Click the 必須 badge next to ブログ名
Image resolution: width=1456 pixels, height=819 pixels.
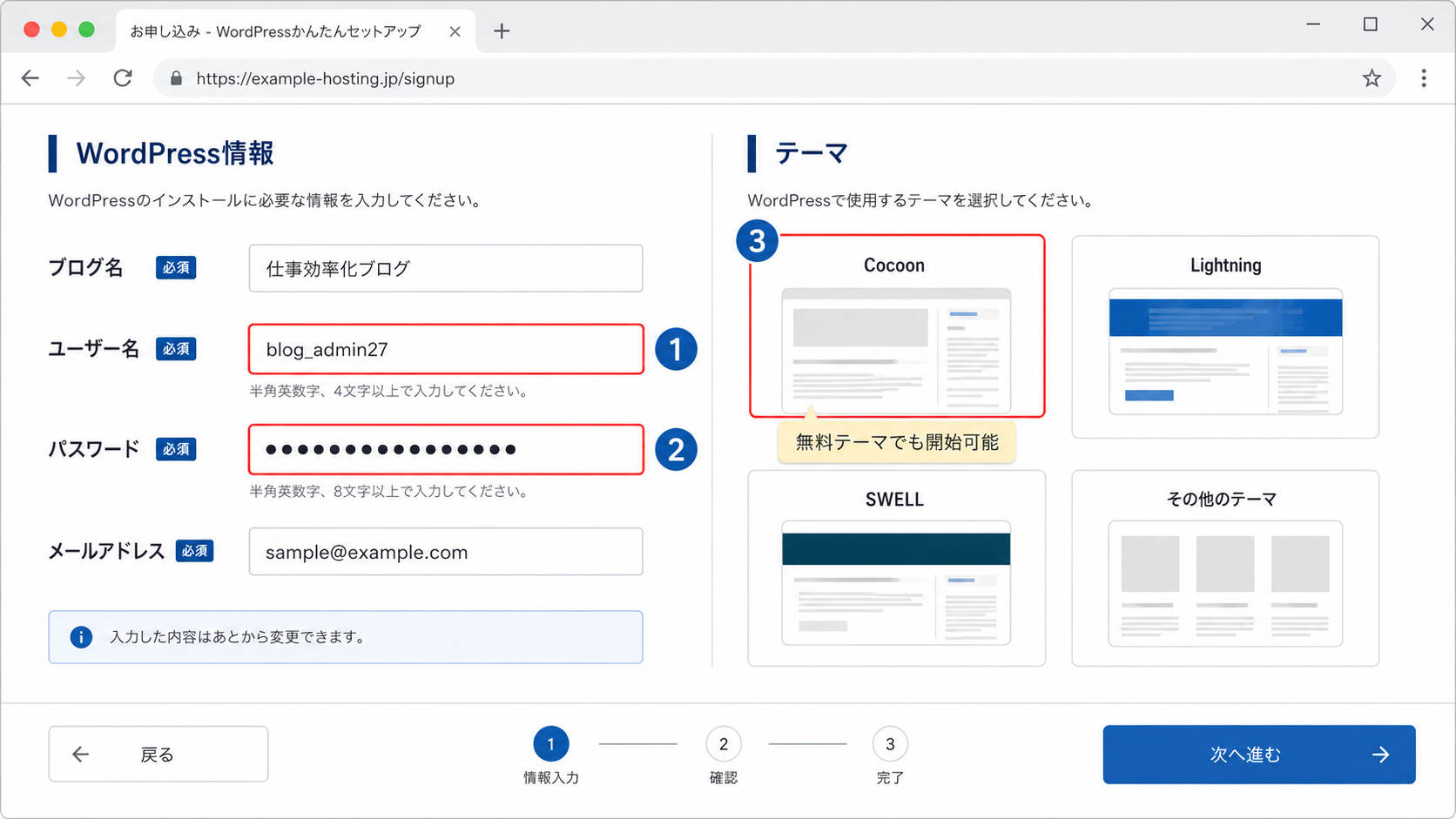tap(176, 268)
